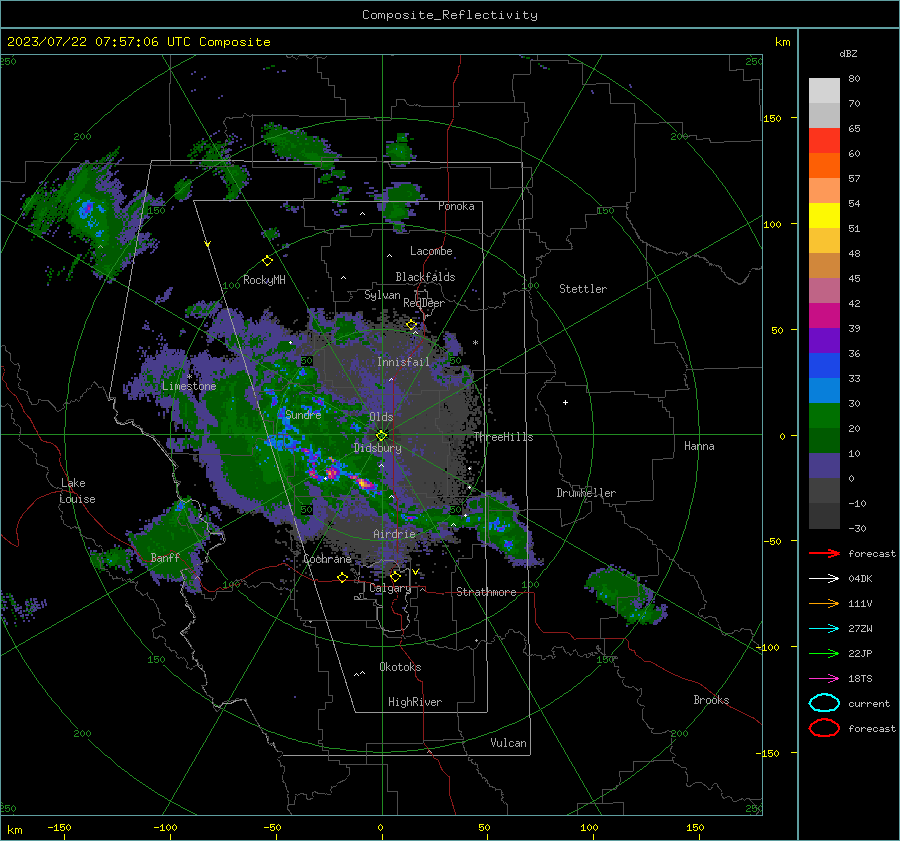Click the light gray 80 dBZ swatch
900x841 pixels.
(x=824, y=90)
